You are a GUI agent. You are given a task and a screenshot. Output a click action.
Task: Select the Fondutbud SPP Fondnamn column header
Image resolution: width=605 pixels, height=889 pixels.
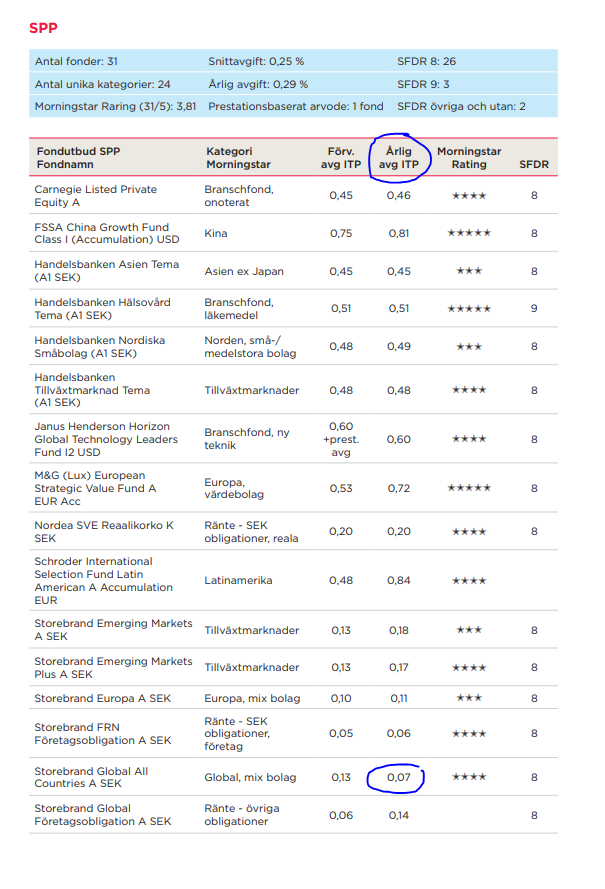76,158
